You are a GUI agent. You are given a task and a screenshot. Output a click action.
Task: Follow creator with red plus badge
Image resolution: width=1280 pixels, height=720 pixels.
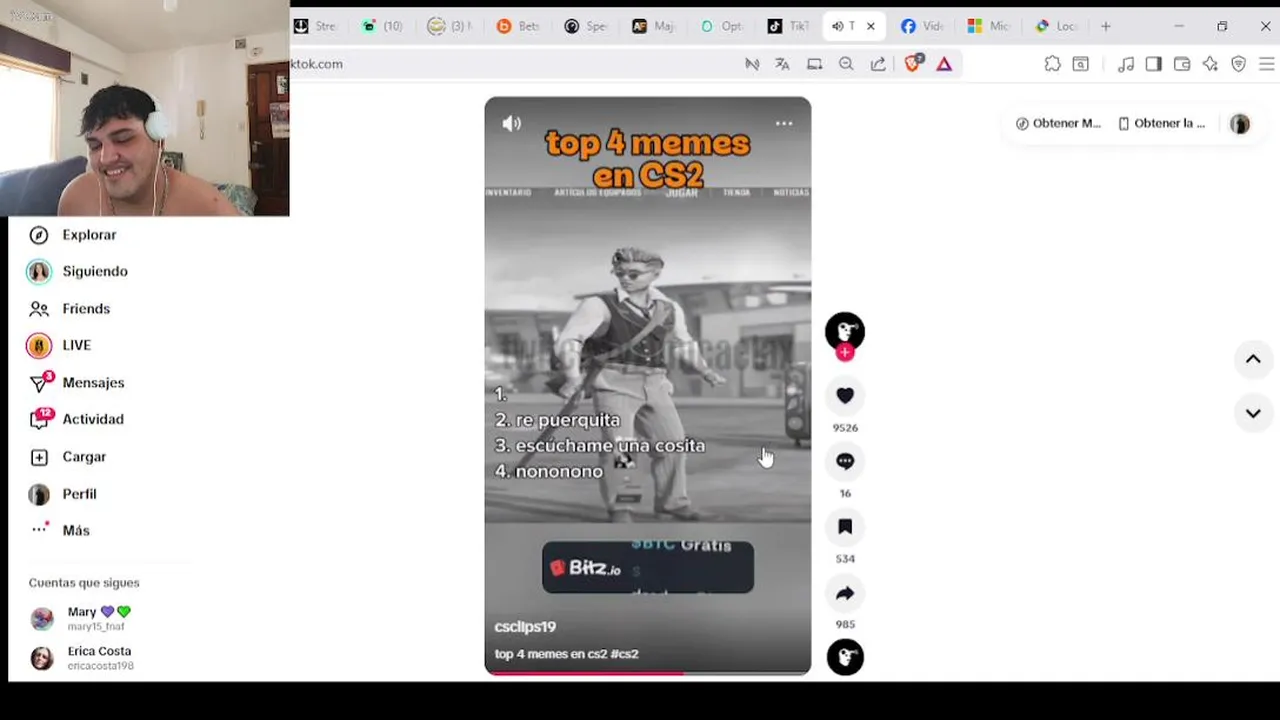[845, 352]
